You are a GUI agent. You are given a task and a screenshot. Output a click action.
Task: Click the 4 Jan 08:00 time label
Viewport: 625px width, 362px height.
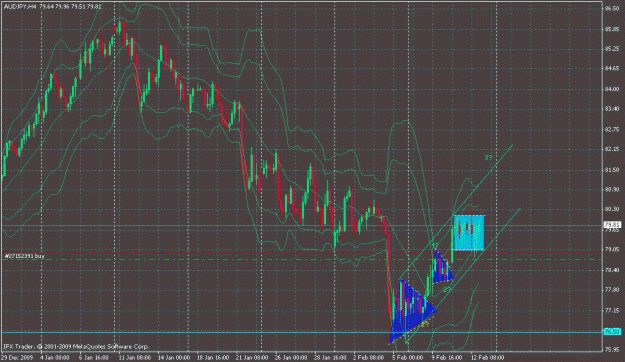[55, 358]
